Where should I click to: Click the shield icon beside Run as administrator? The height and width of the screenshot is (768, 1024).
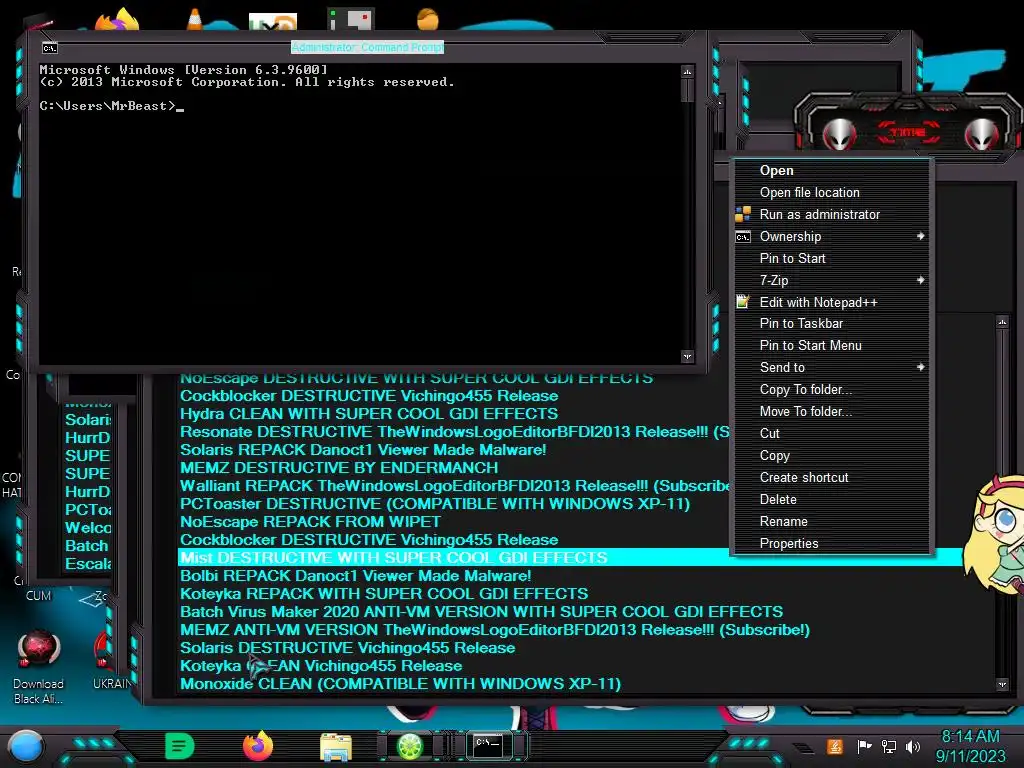point(743,214)
